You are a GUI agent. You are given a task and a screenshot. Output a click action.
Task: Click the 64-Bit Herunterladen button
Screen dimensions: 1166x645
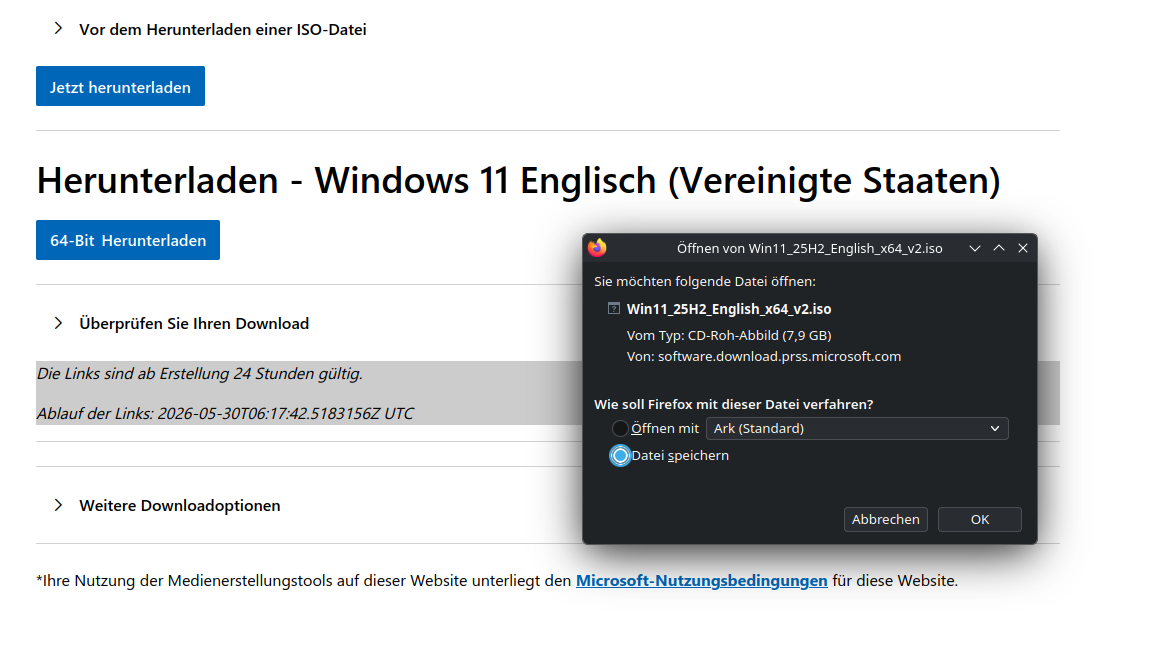128,240
